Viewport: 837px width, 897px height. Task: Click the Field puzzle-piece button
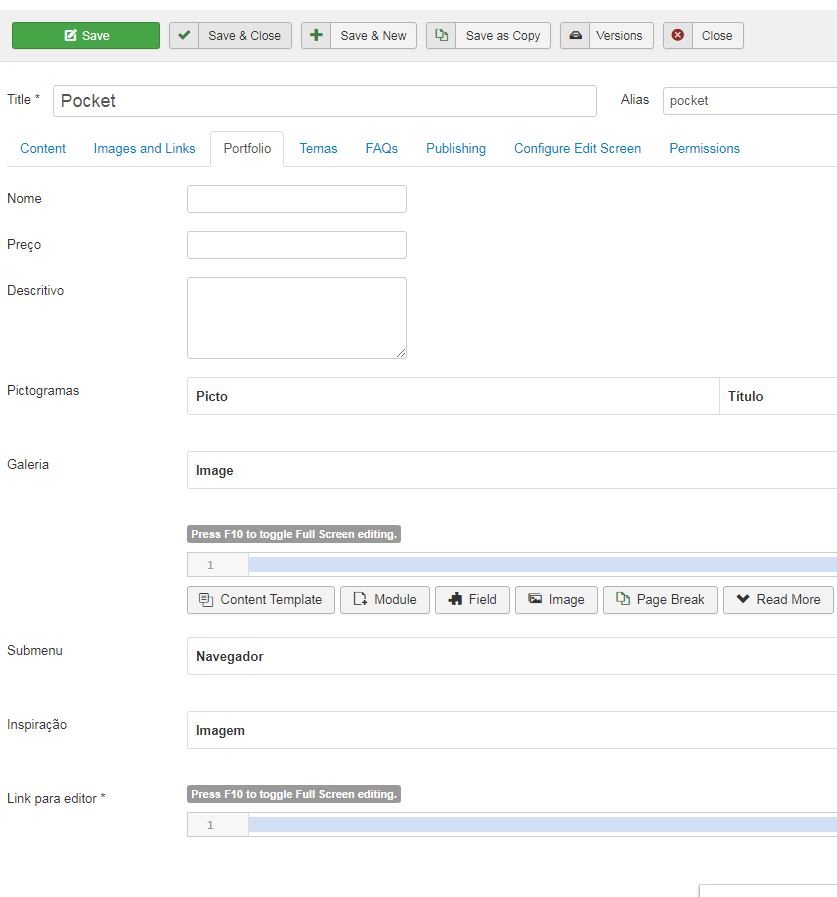click(472, 600)
